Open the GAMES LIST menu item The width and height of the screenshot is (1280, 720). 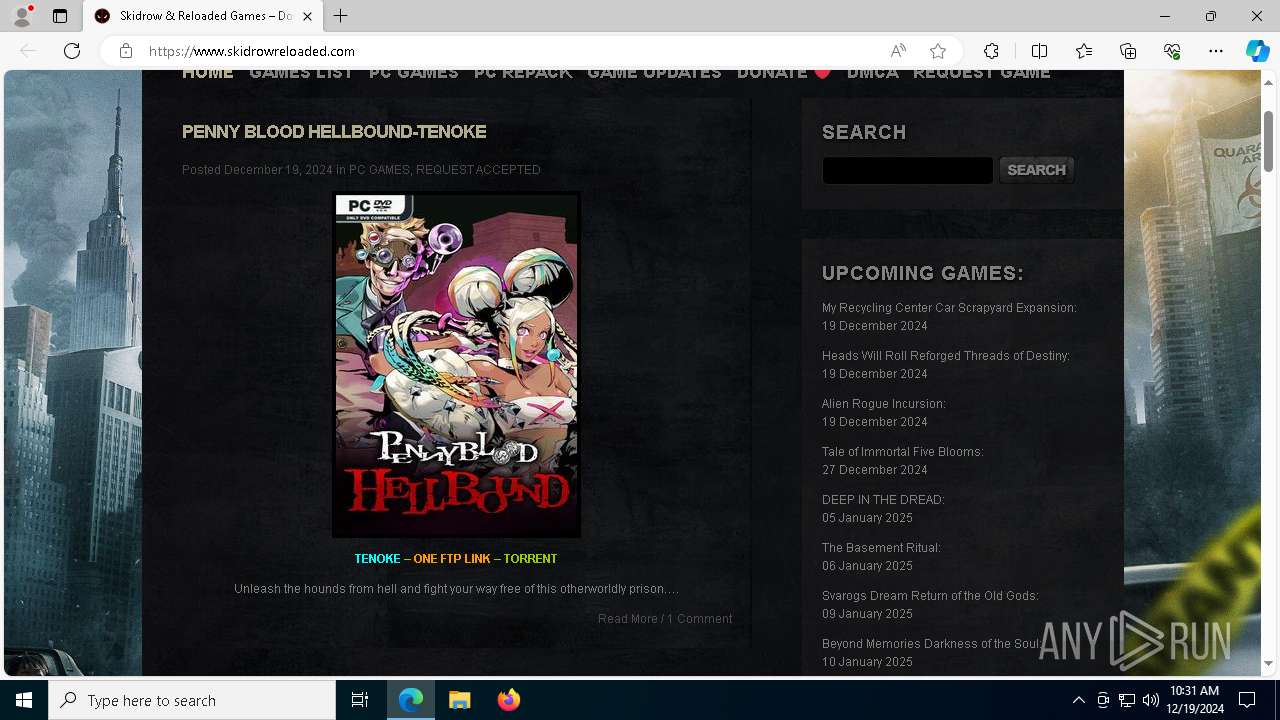pyautogui.click(x=301, y=73)
